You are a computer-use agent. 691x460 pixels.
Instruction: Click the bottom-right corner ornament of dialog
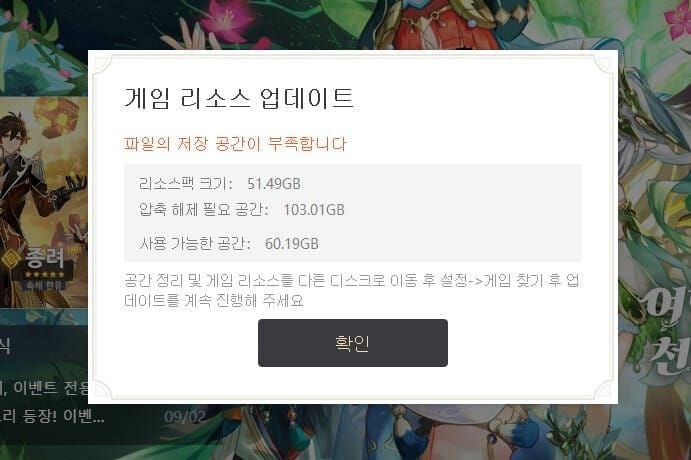(x=603, y=389)
